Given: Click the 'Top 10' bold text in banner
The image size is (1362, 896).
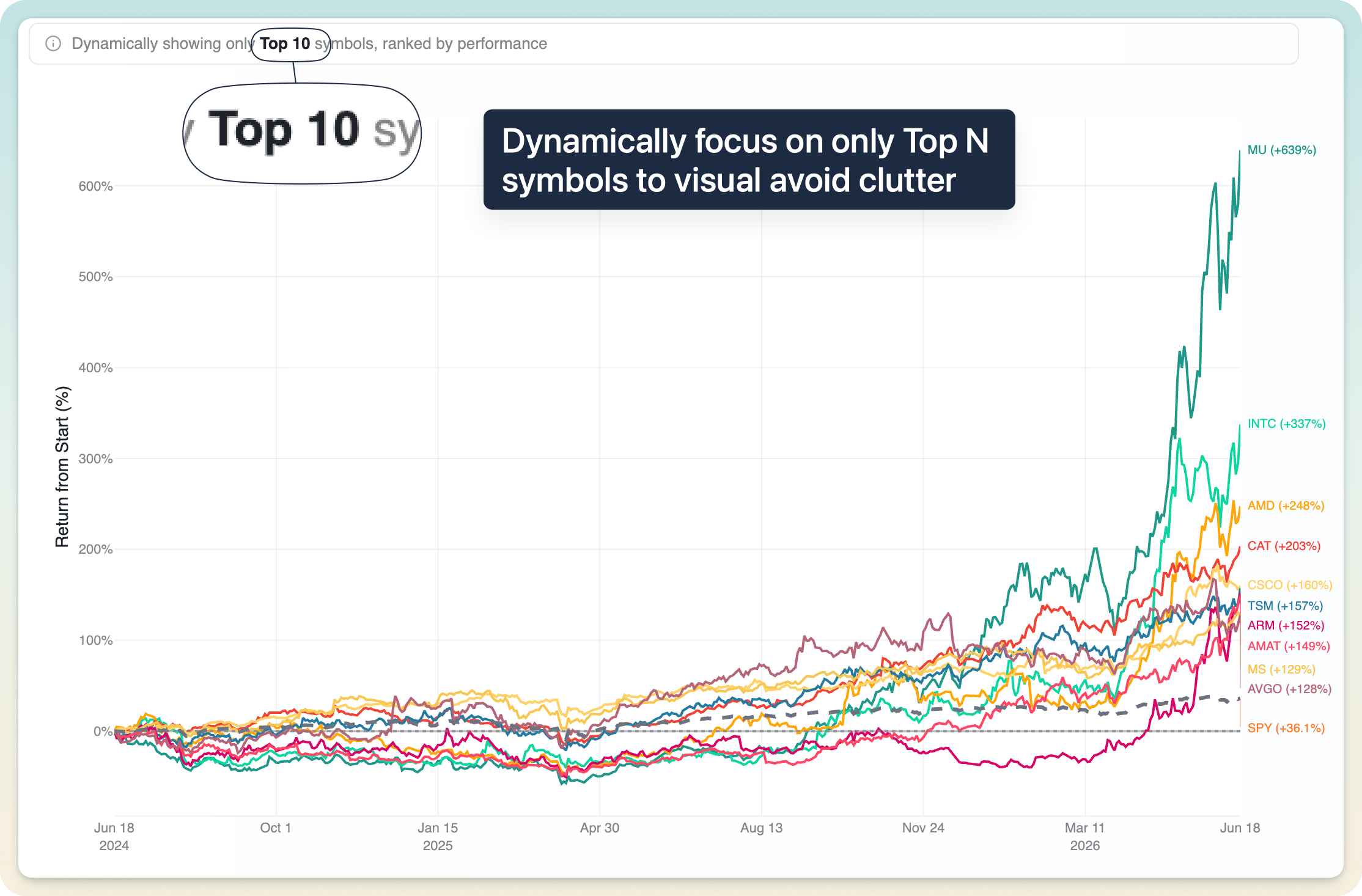Looking at the screenshot, I should pyautogui.click(x=285, y=43).
